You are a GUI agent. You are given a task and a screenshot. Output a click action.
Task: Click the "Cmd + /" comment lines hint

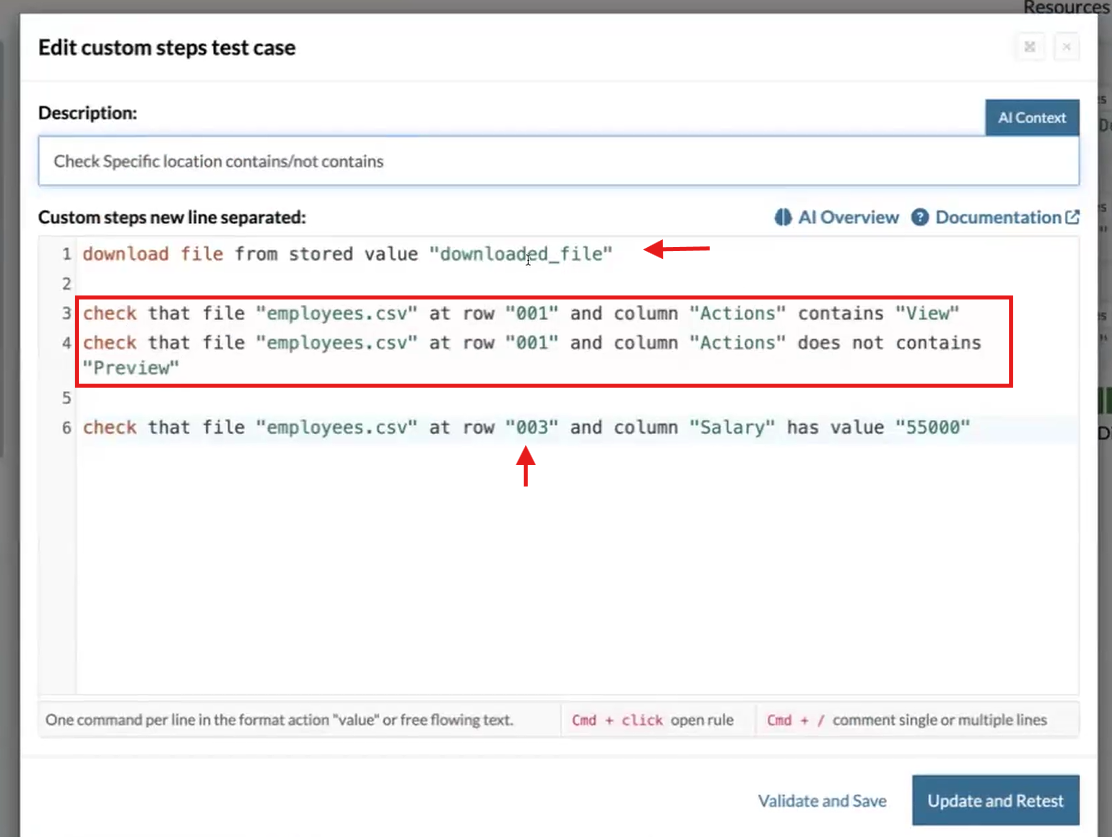tap(906, 720)
